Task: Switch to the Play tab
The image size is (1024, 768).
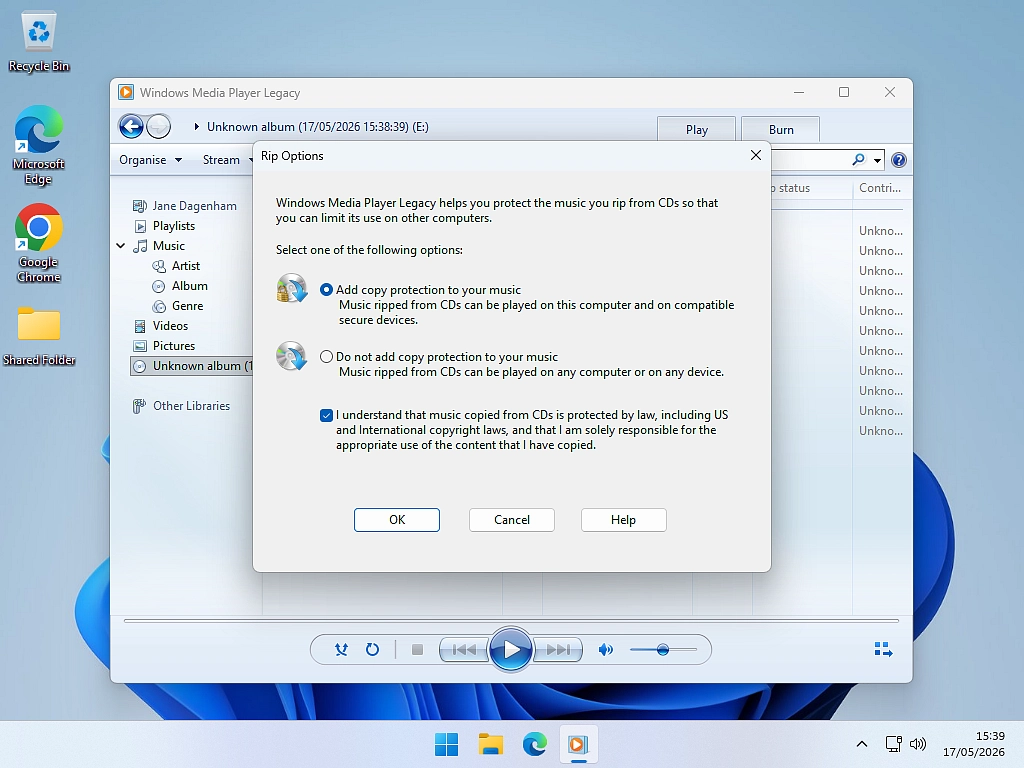Action: coord(697,129)
